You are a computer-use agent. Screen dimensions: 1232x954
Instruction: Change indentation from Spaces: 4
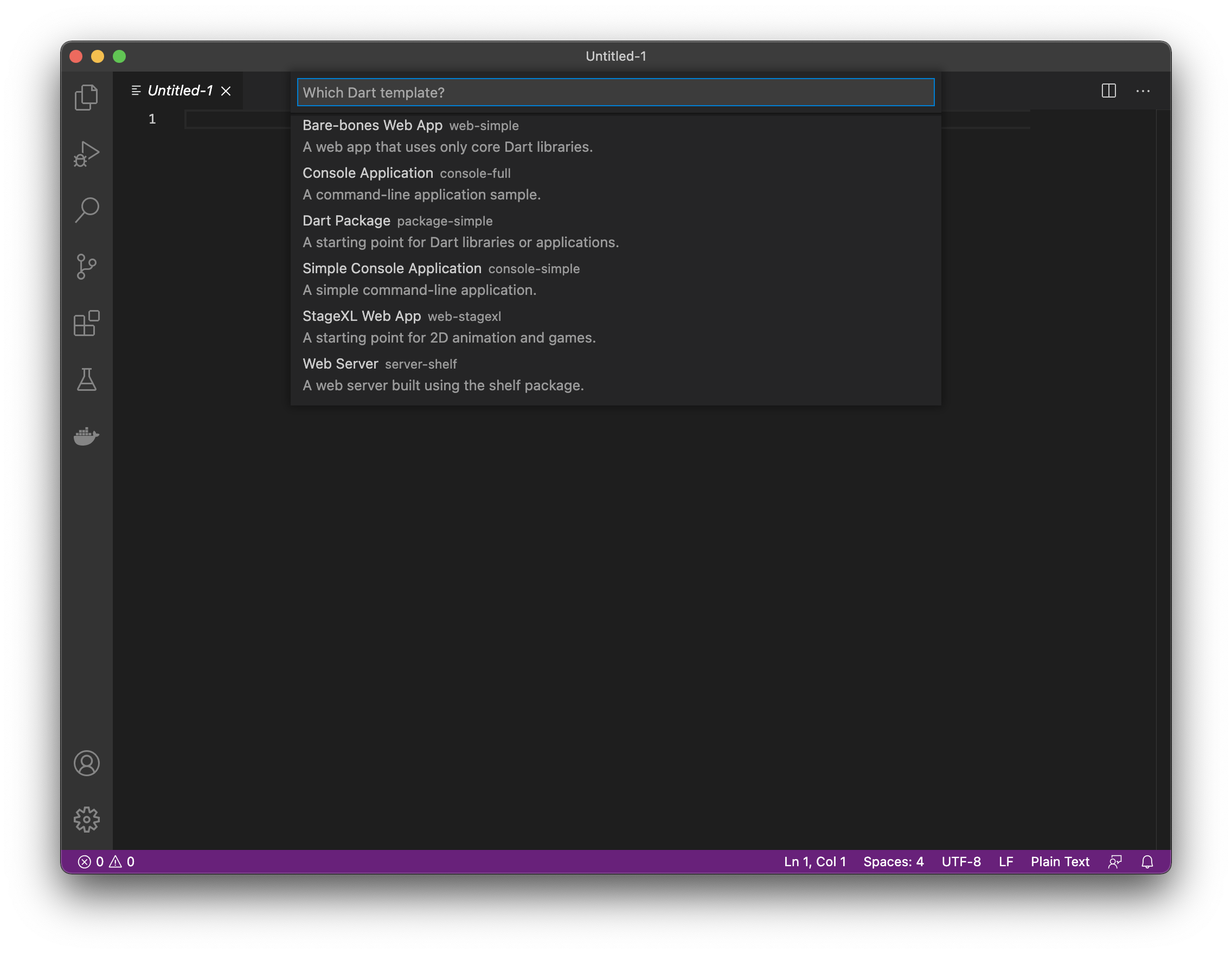pyautogui.click(x=893, y=861)
